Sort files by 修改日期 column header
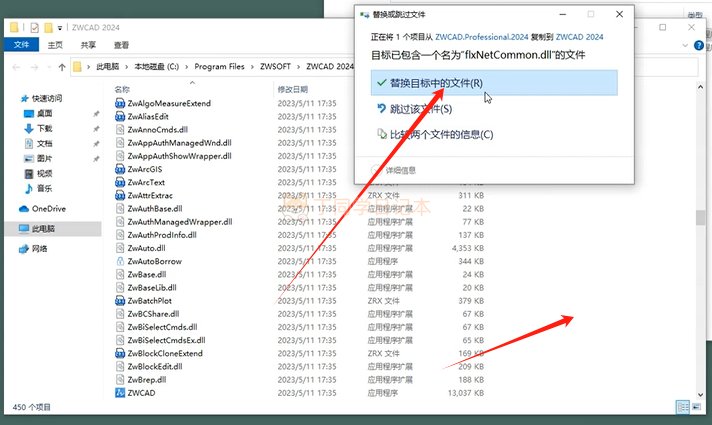Screen dimensions: 712x425 [x=296, y=89]
